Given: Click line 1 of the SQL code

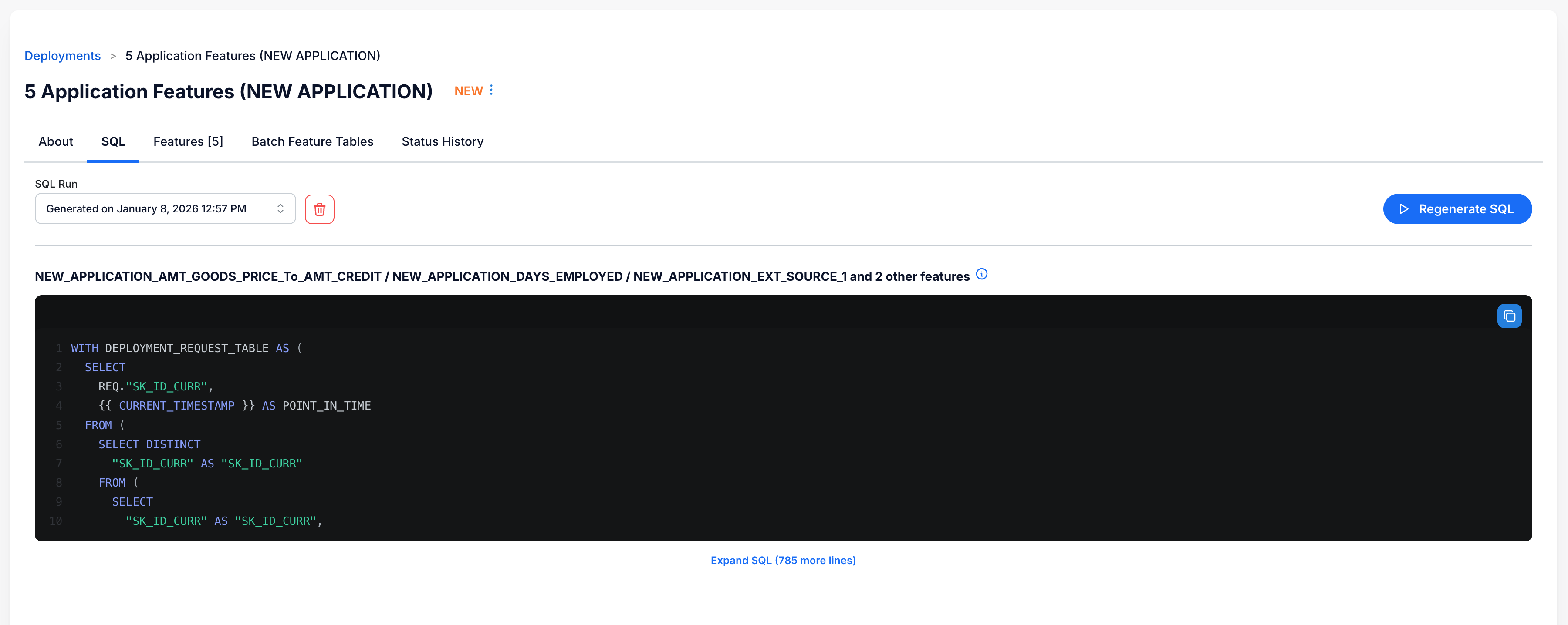Looking at the screenshot, I should coord(186,348).
